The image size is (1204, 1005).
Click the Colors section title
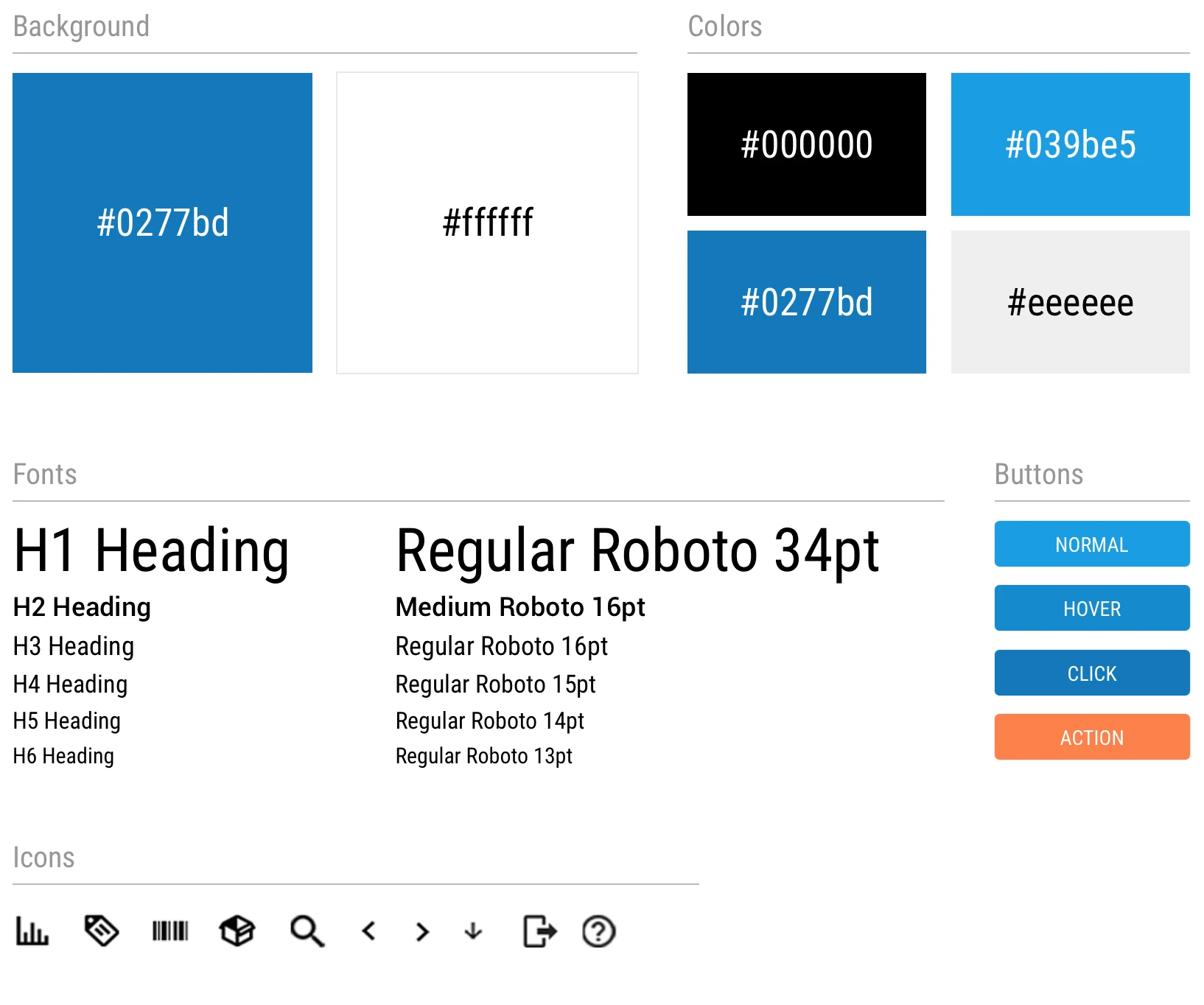(x=725, y=27)
